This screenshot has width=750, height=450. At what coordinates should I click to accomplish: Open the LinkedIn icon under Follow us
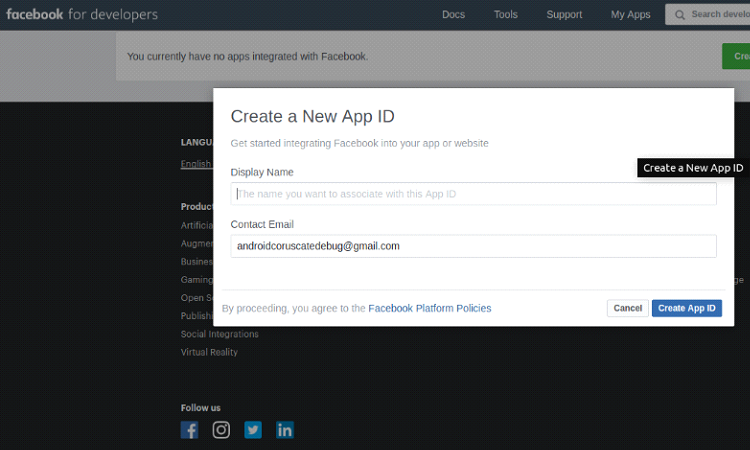tap(285, 430)
